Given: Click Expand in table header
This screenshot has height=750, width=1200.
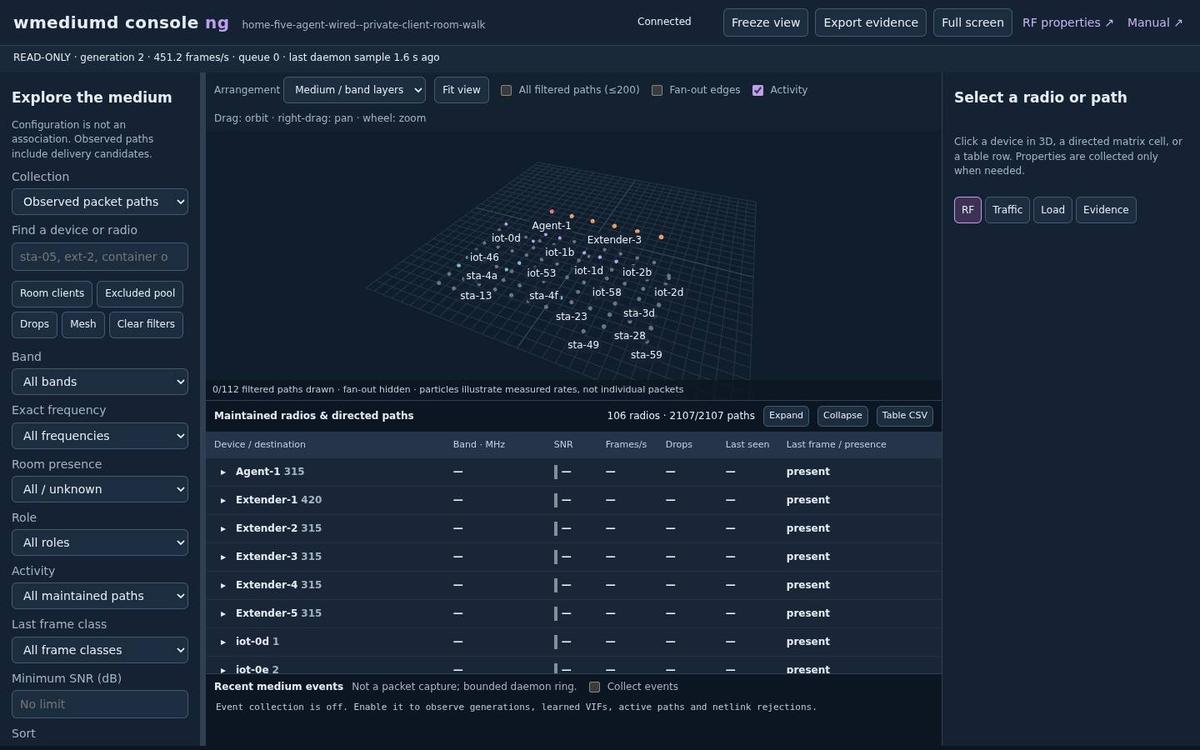Looking at the screenshot, I should [786, 416].
